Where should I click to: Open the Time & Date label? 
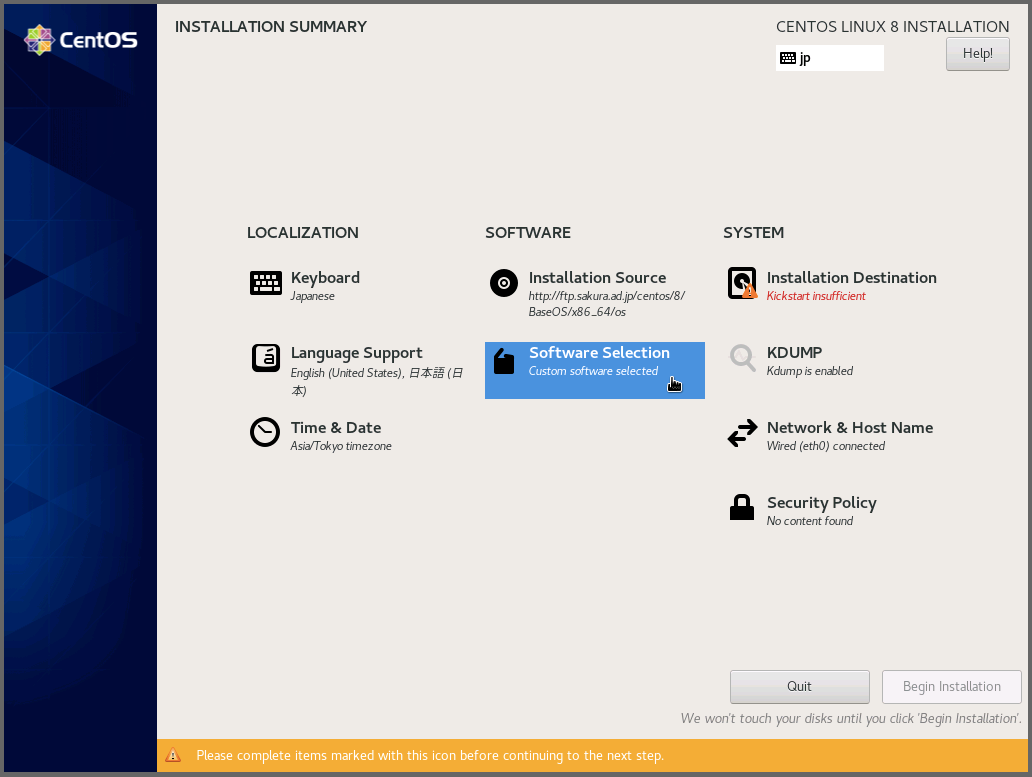[335, 428]
